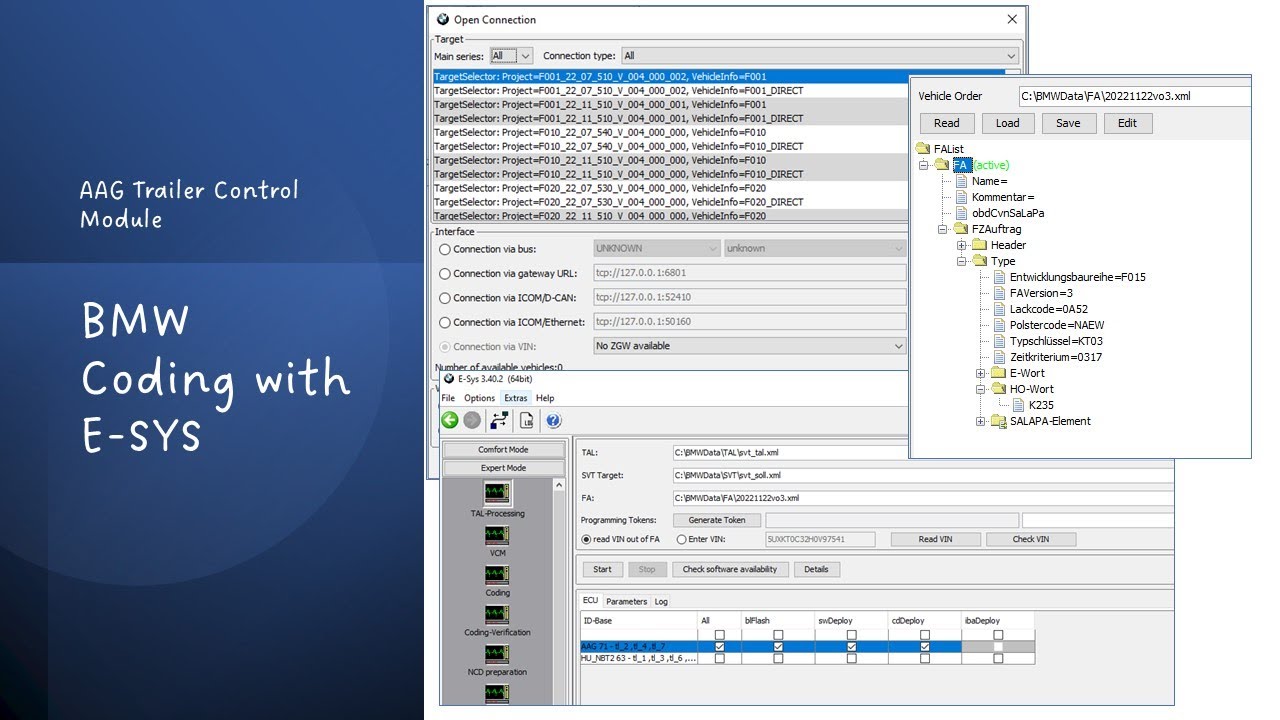Click the Header folder icon
Screen dimensions: 1280x720
click(980, 245)
